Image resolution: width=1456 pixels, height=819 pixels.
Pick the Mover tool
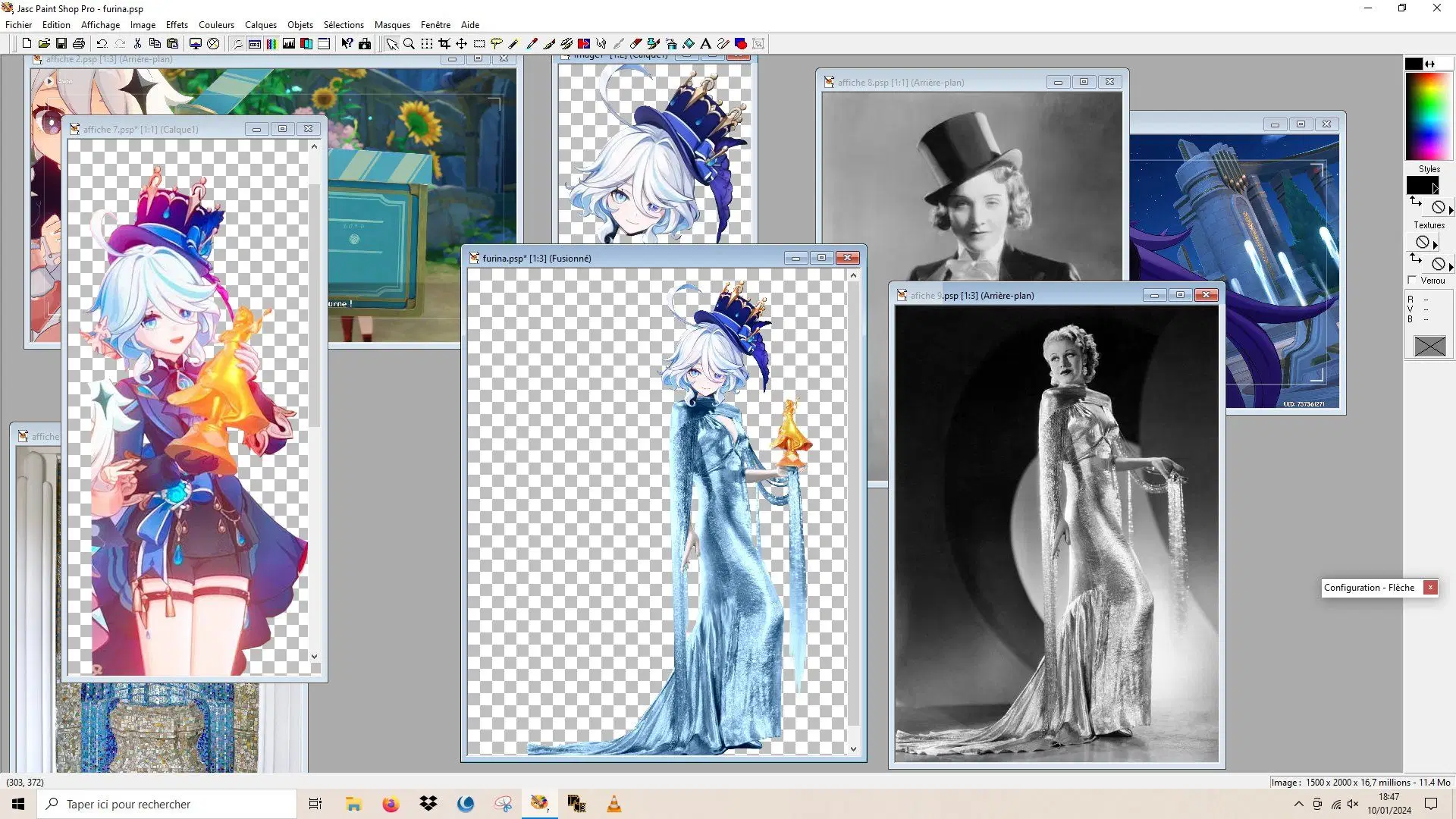[462, 44]
